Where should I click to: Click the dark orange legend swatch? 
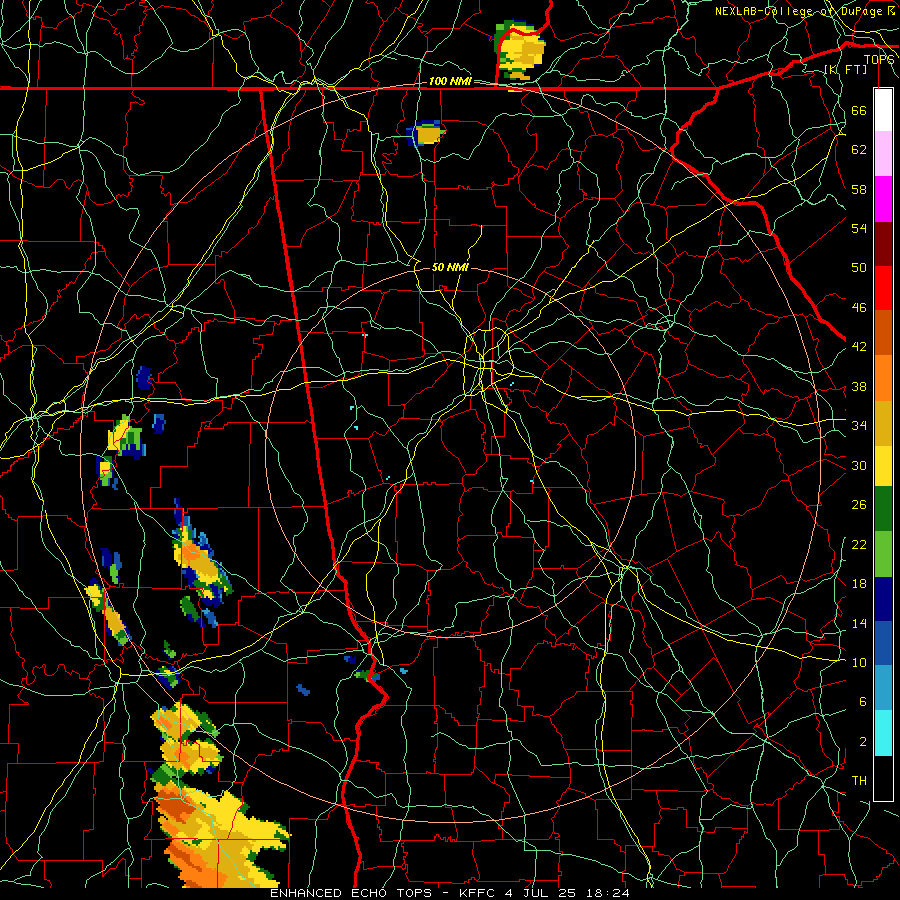click(883, 332)
